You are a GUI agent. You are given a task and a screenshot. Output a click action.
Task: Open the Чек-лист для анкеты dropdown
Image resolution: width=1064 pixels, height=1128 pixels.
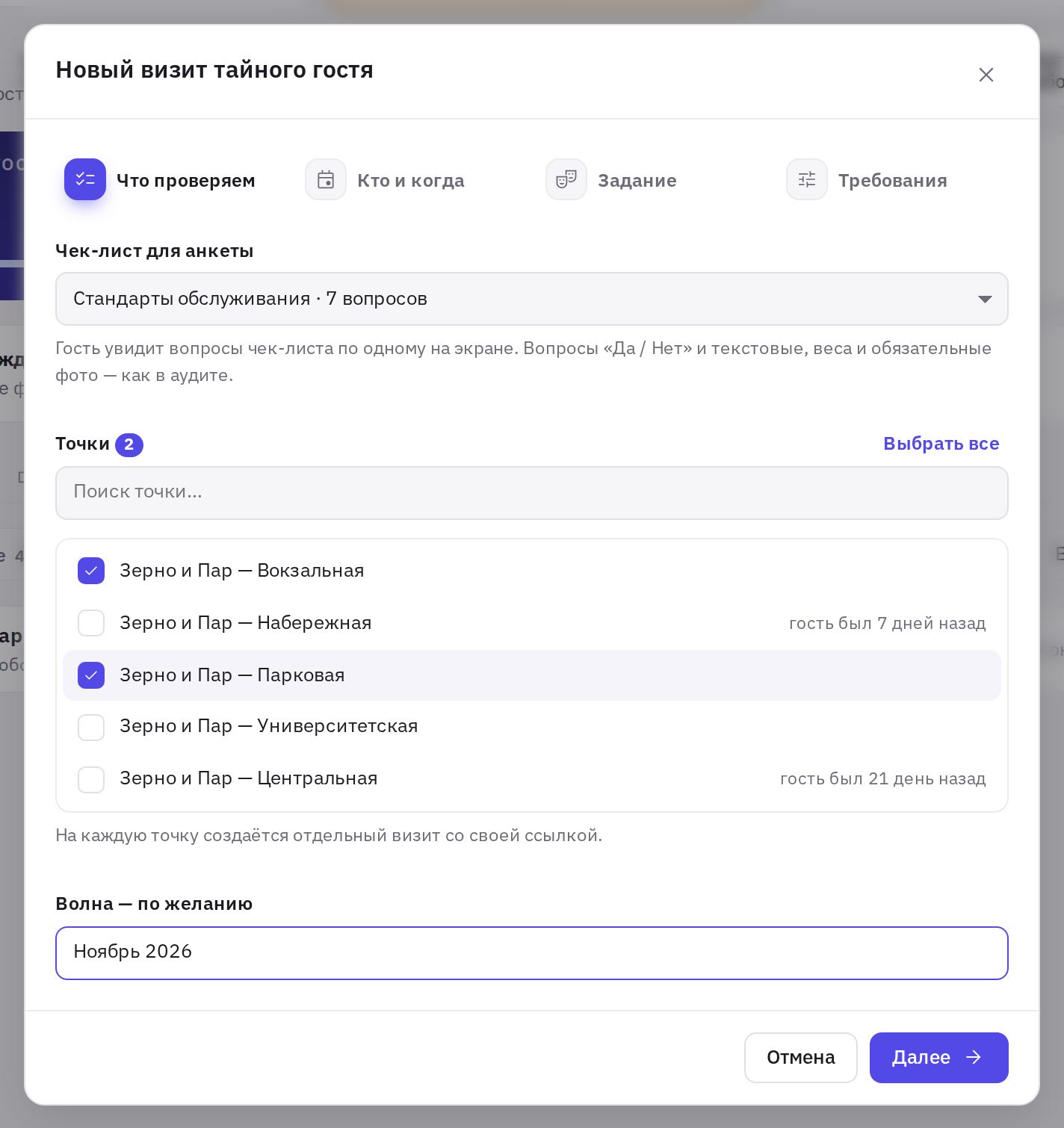coord(532,299)
